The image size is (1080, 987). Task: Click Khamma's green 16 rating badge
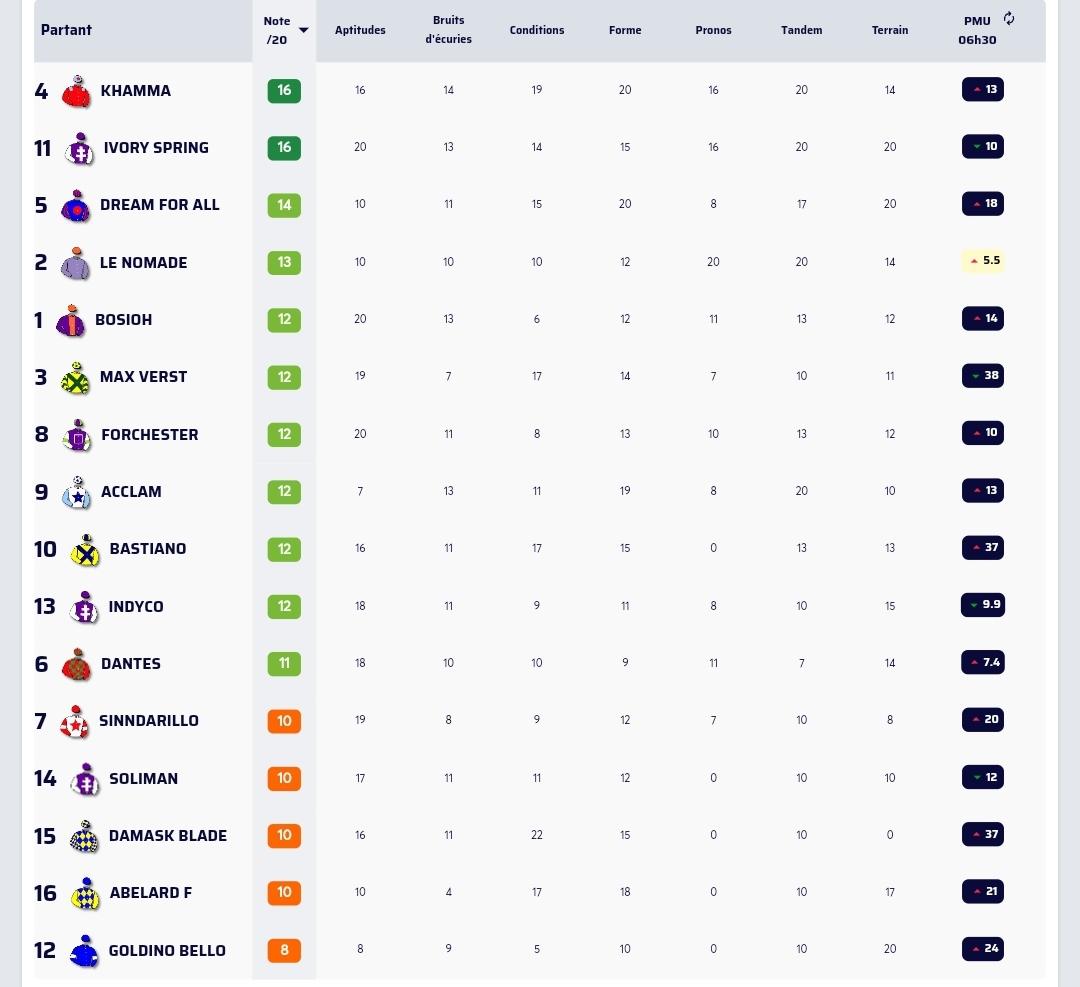point(284,91)
